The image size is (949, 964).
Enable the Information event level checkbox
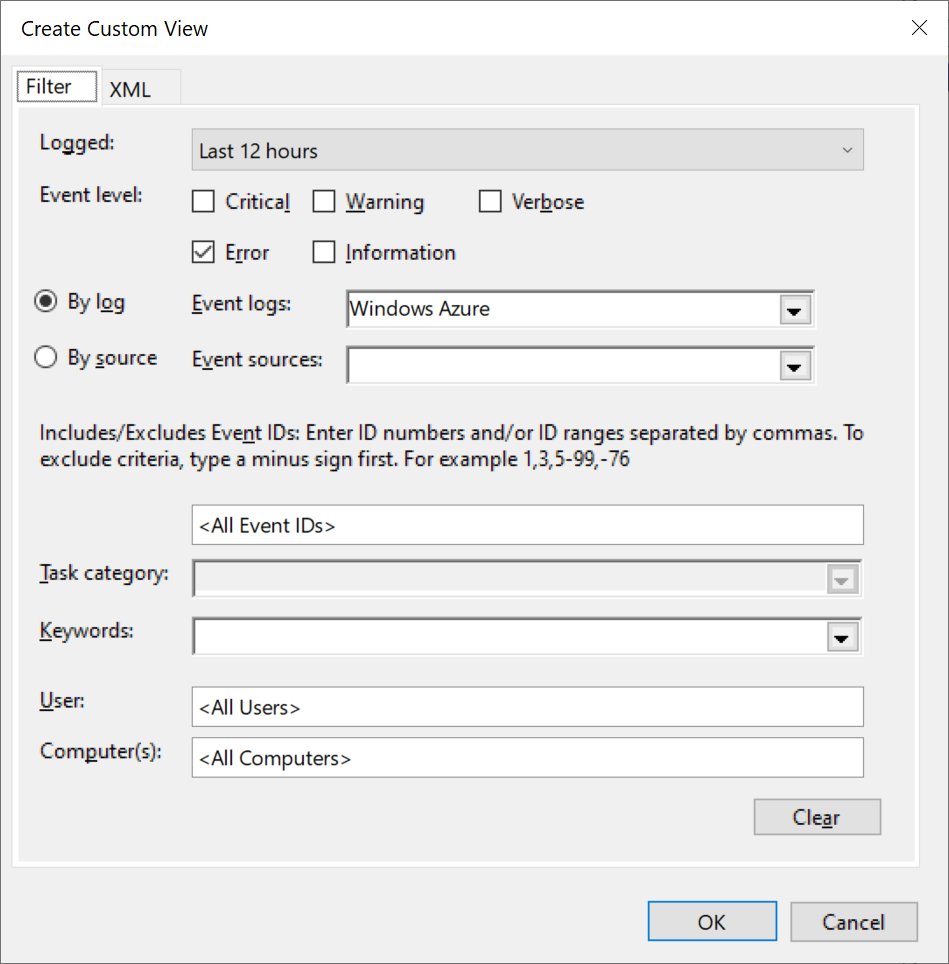click(324, 252)
